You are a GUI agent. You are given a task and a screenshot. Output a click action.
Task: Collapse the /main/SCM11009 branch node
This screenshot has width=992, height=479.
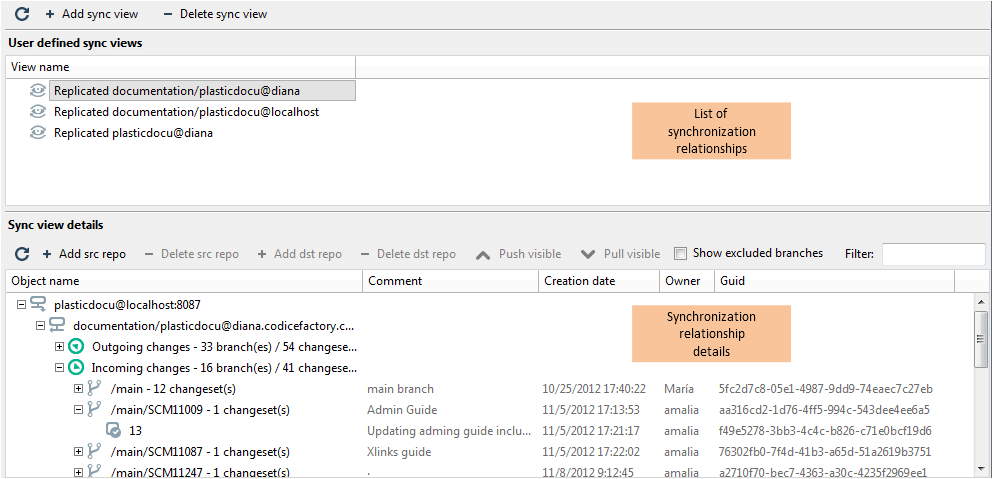(78, 409)
